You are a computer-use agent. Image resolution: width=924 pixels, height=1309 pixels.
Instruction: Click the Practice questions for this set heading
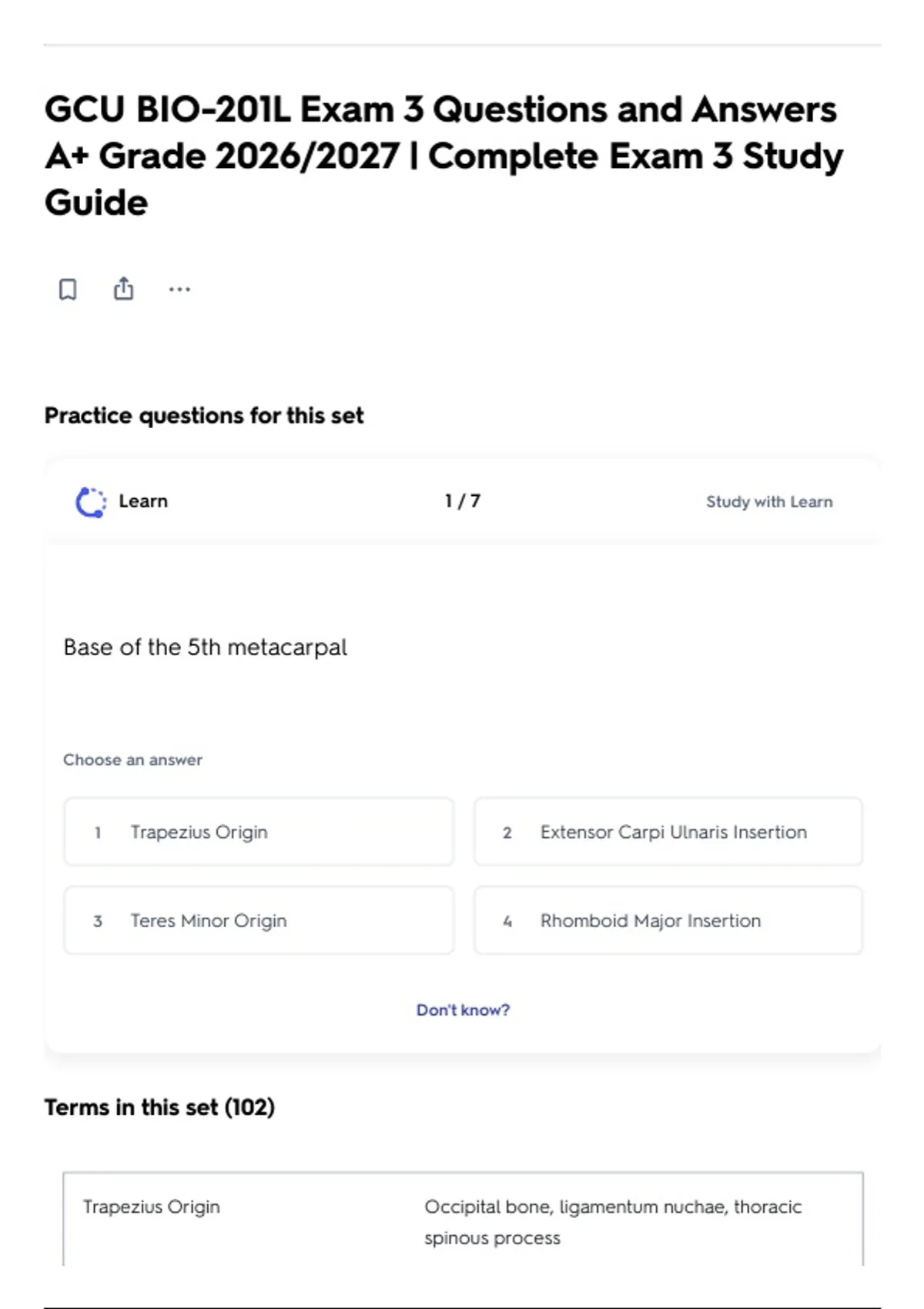pyautogui.click(x=204, y=416)
